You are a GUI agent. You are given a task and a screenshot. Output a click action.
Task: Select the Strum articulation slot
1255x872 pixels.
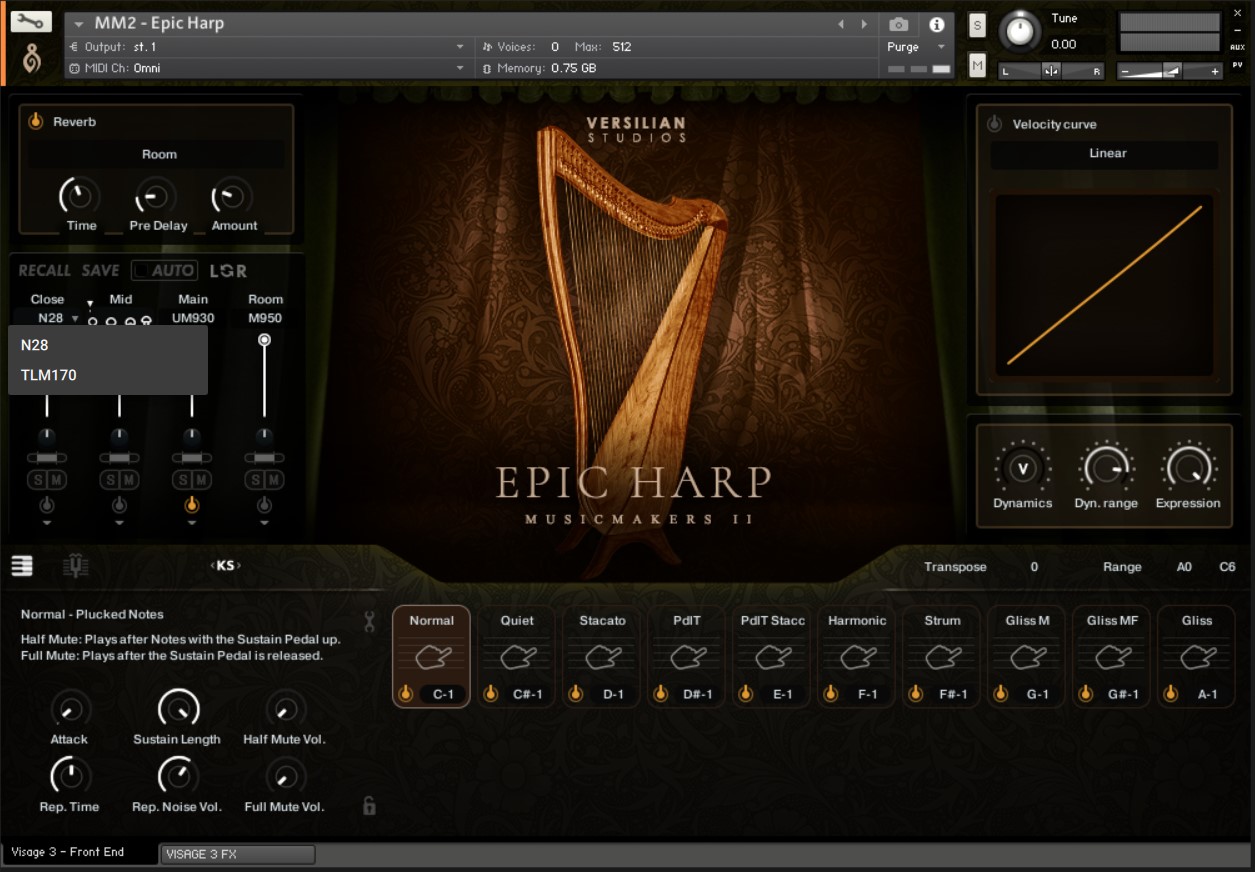pyautogui.click(x=942, y=656)
